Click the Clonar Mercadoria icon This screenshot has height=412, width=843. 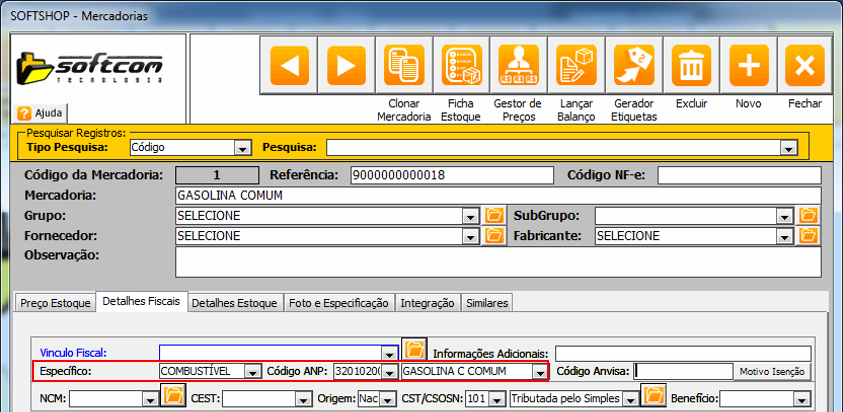(x=405, y=67)
